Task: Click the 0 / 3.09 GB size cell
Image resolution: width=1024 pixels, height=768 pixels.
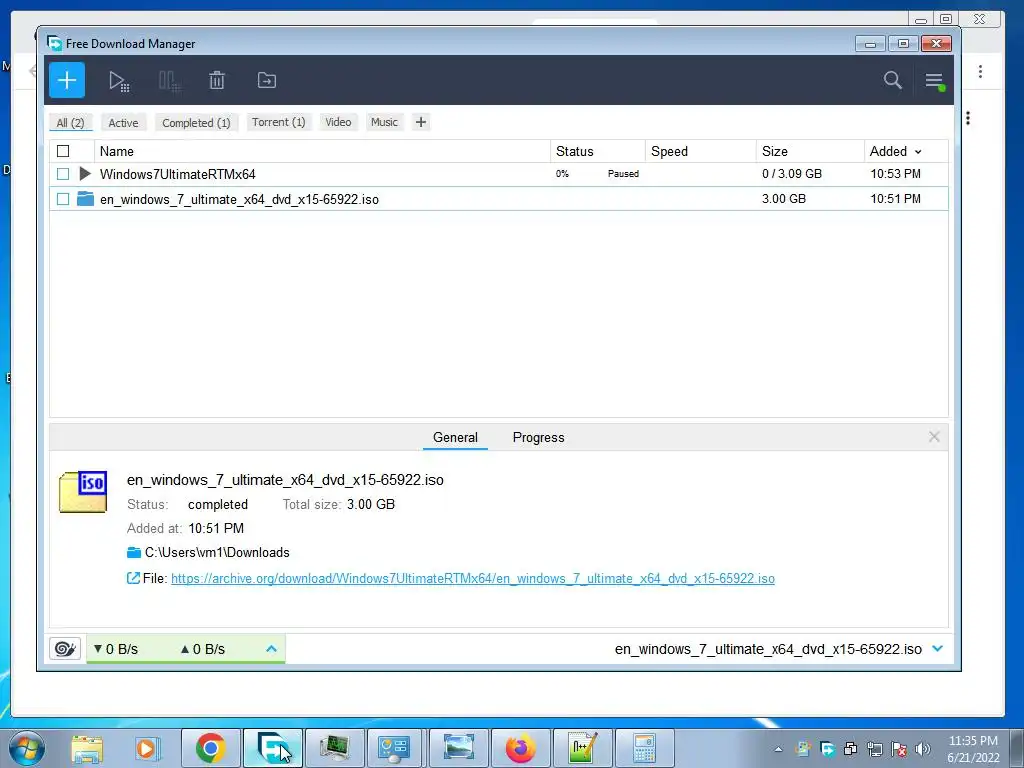Action: 792,174
